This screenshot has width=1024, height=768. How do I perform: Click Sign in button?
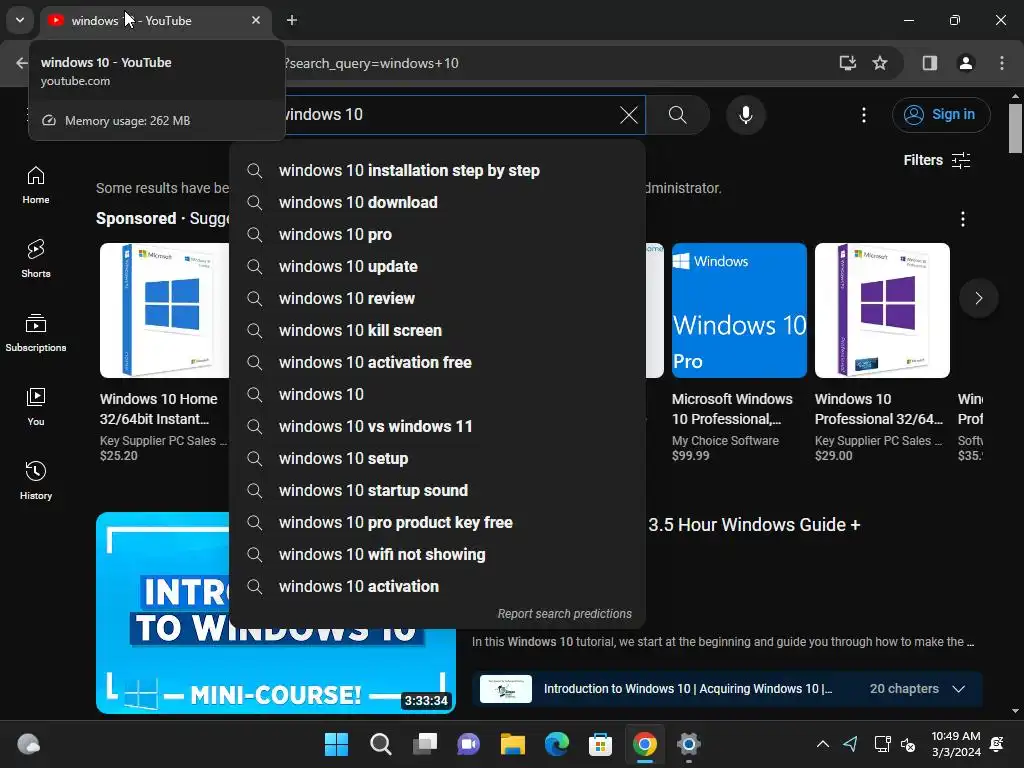941,115
